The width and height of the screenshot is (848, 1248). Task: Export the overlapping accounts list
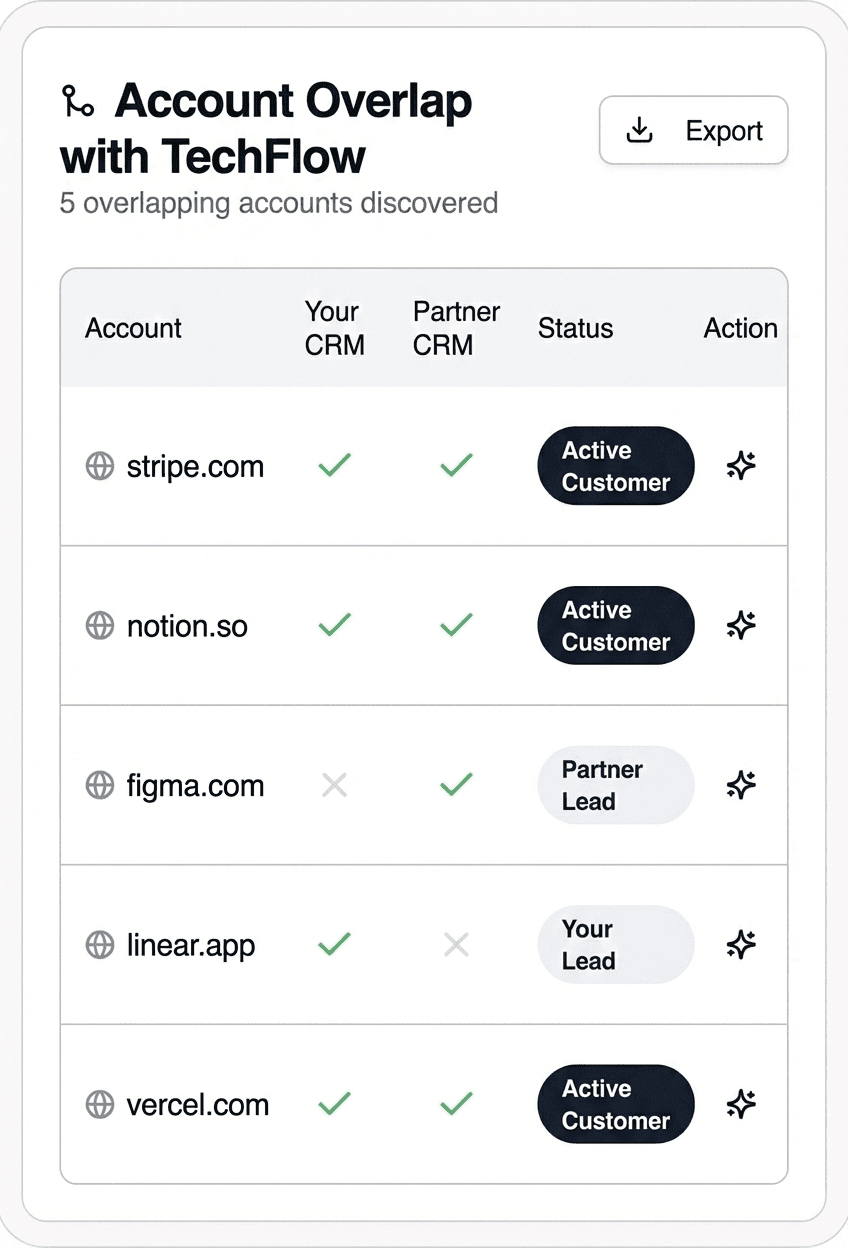tap(693, 130)
